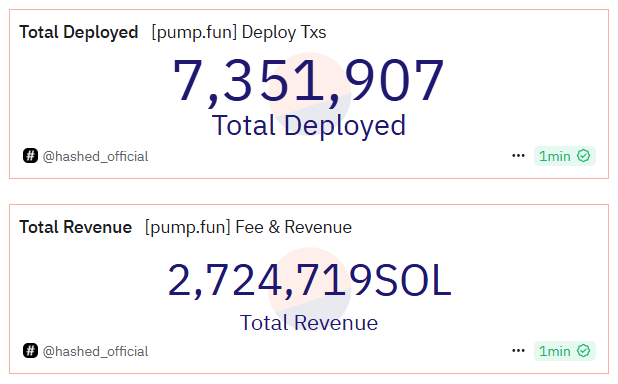Screen dimensions: 618x384
Task: Select the 7,351,907 counter value
Action: [x=309, y=81]
